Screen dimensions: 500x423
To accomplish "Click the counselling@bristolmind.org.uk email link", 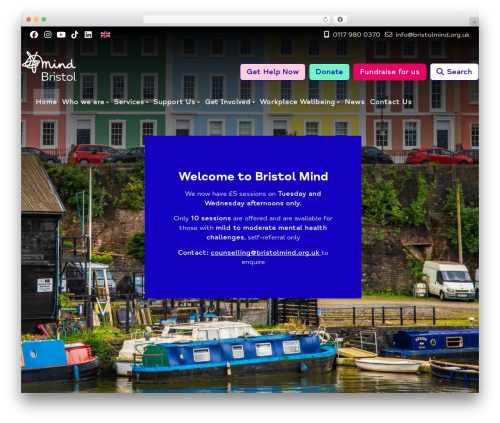I will 265,253.
